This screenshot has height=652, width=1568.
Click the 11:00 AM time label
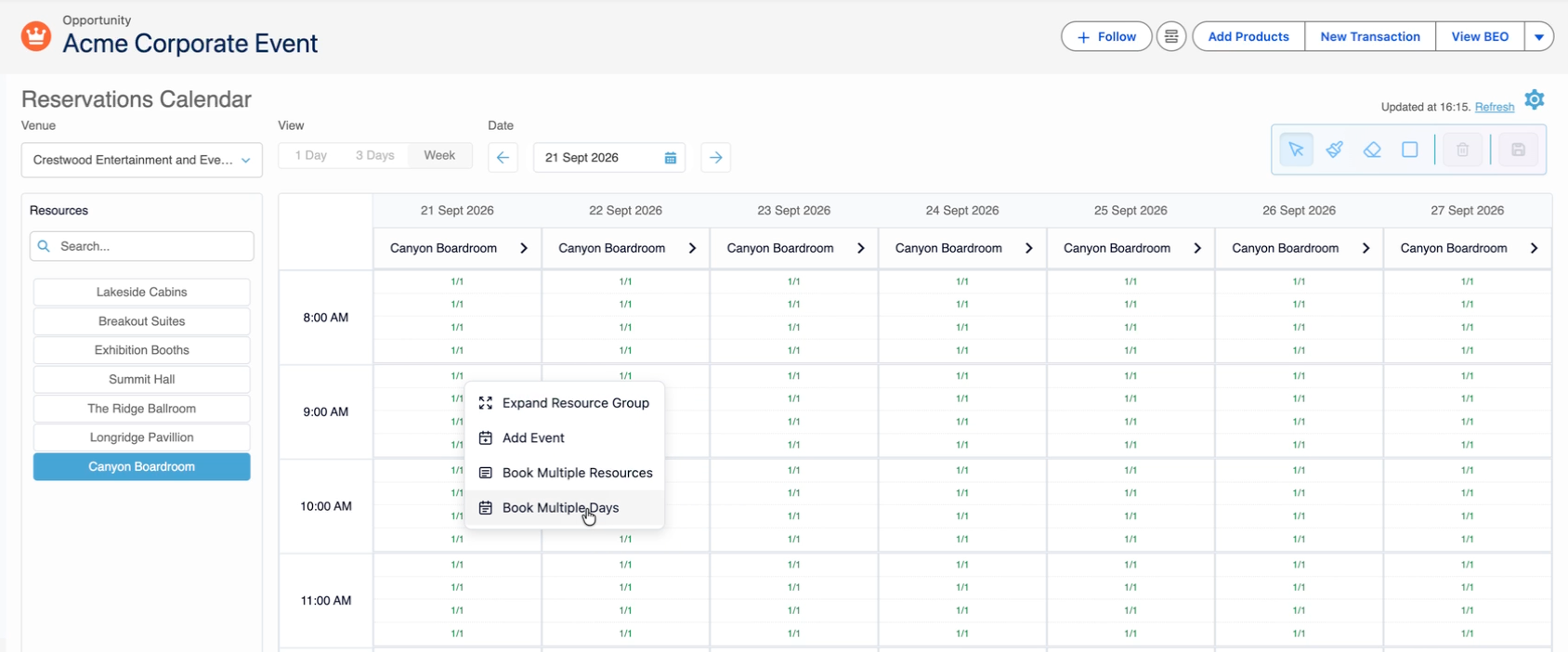click(x=326, y=601)
